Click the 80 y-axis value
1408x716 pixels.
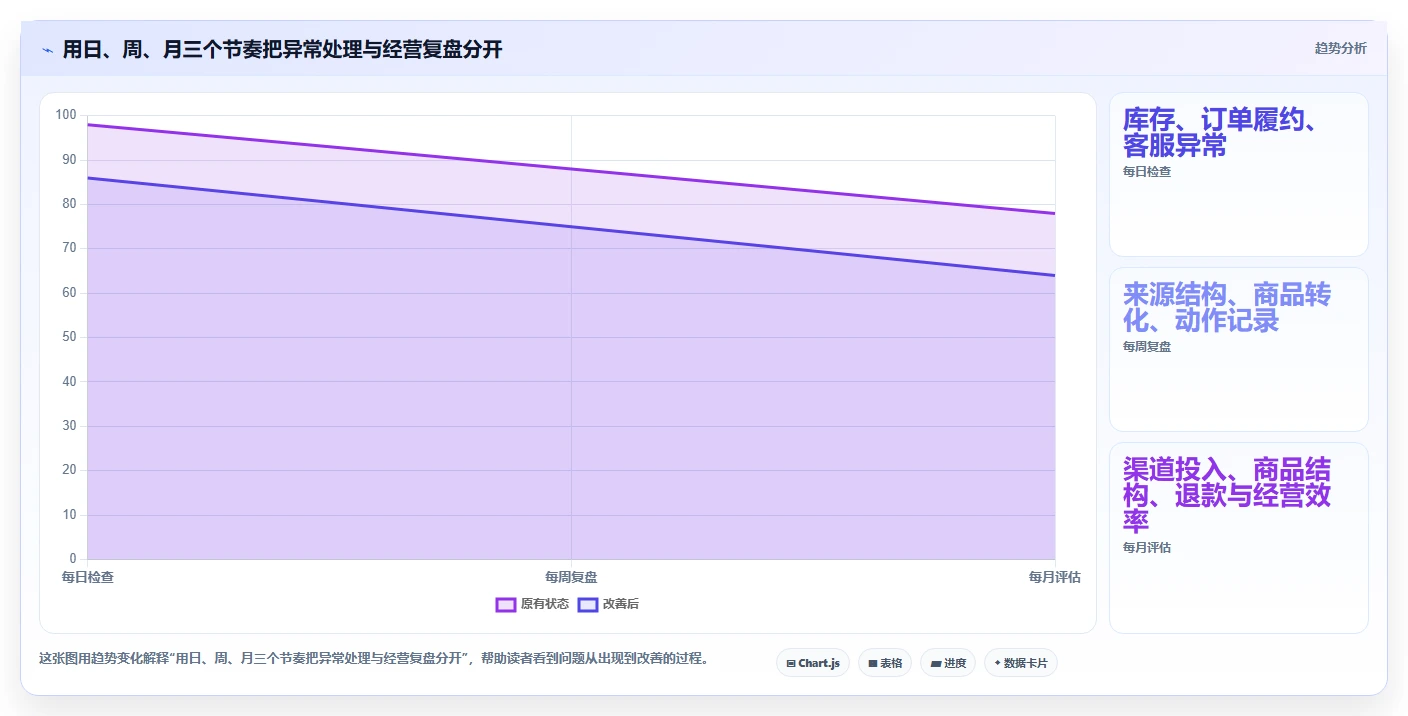coord(69,204)
